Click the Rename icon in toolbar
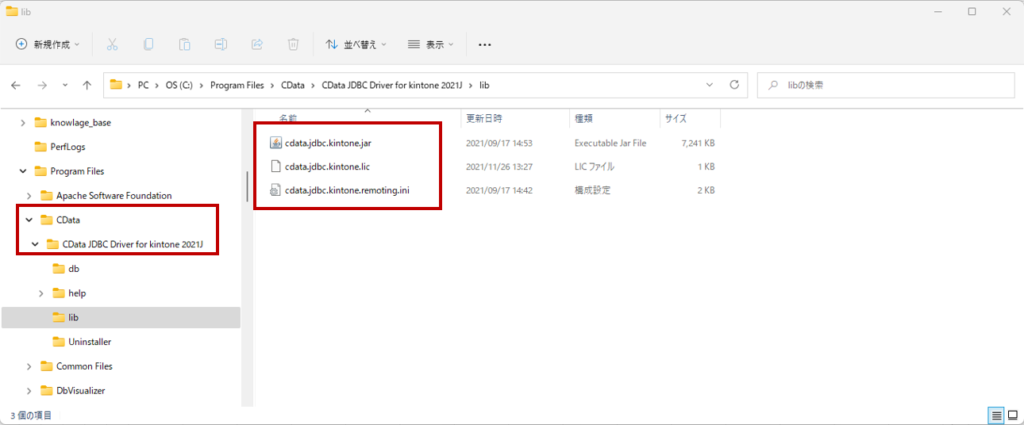Image resolution: width=1024 pixels, height=425 pixels. point(221,44)
